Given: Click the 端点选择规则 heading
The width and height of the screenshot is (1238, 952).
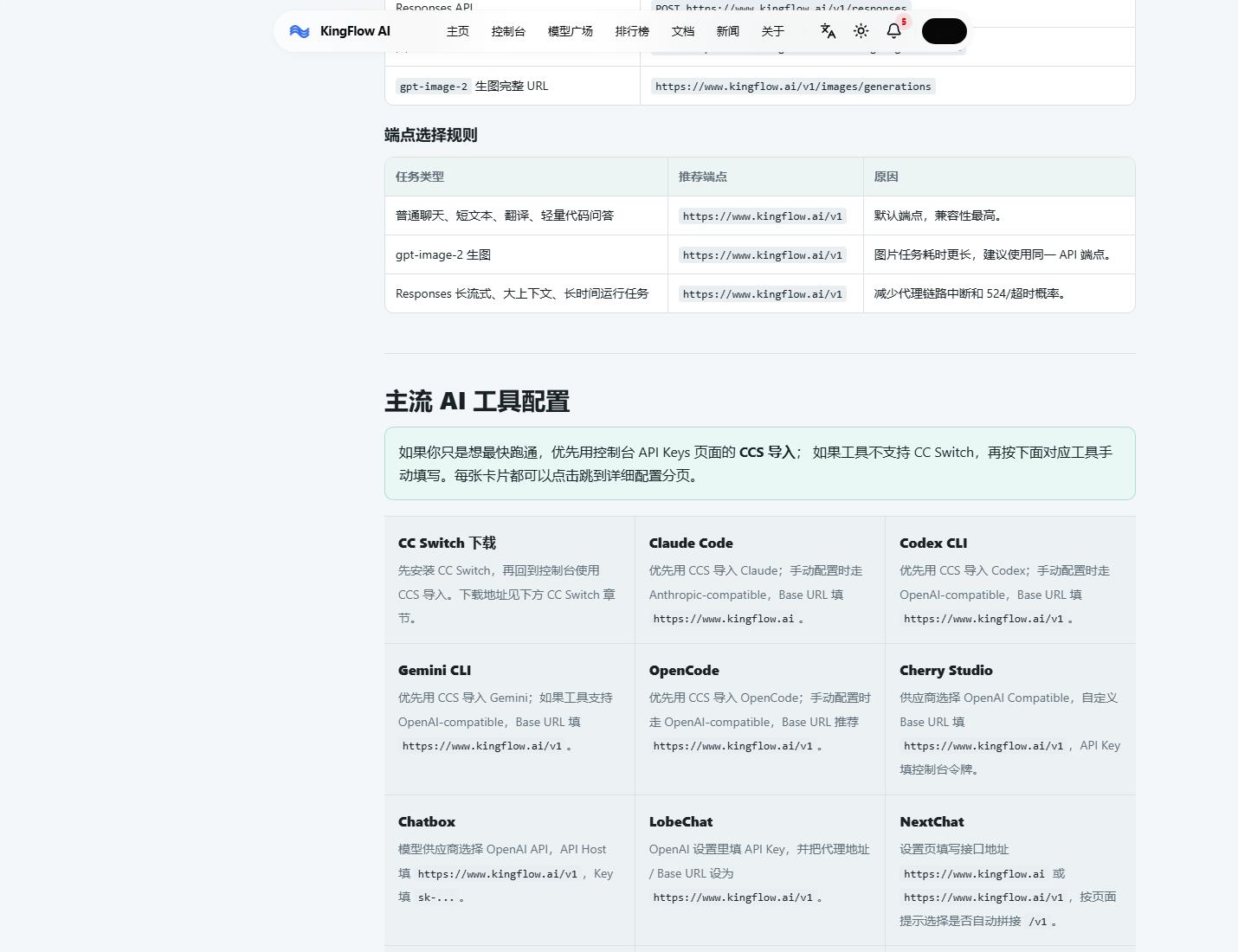Looking at the screenshot, I should click(x=431, y=135).
